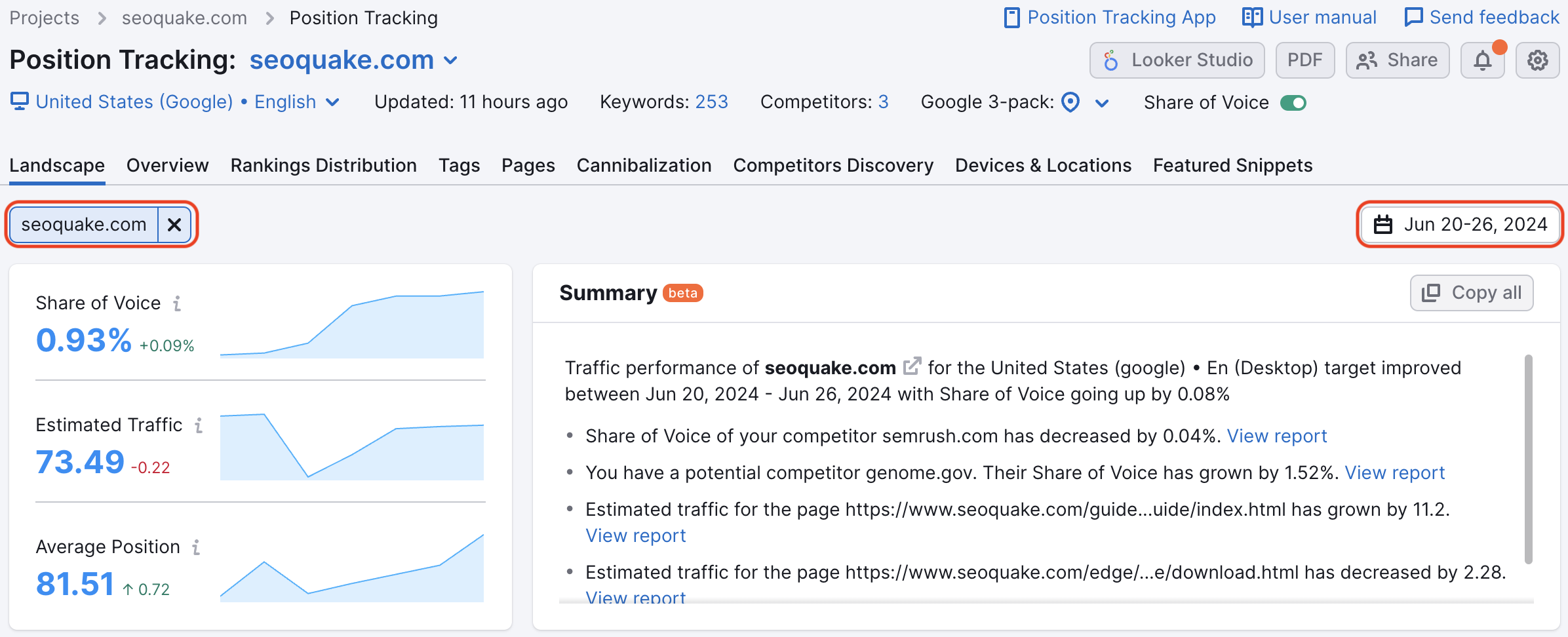
Task: Click the Average Position info icon
Action: pos(196,547)
